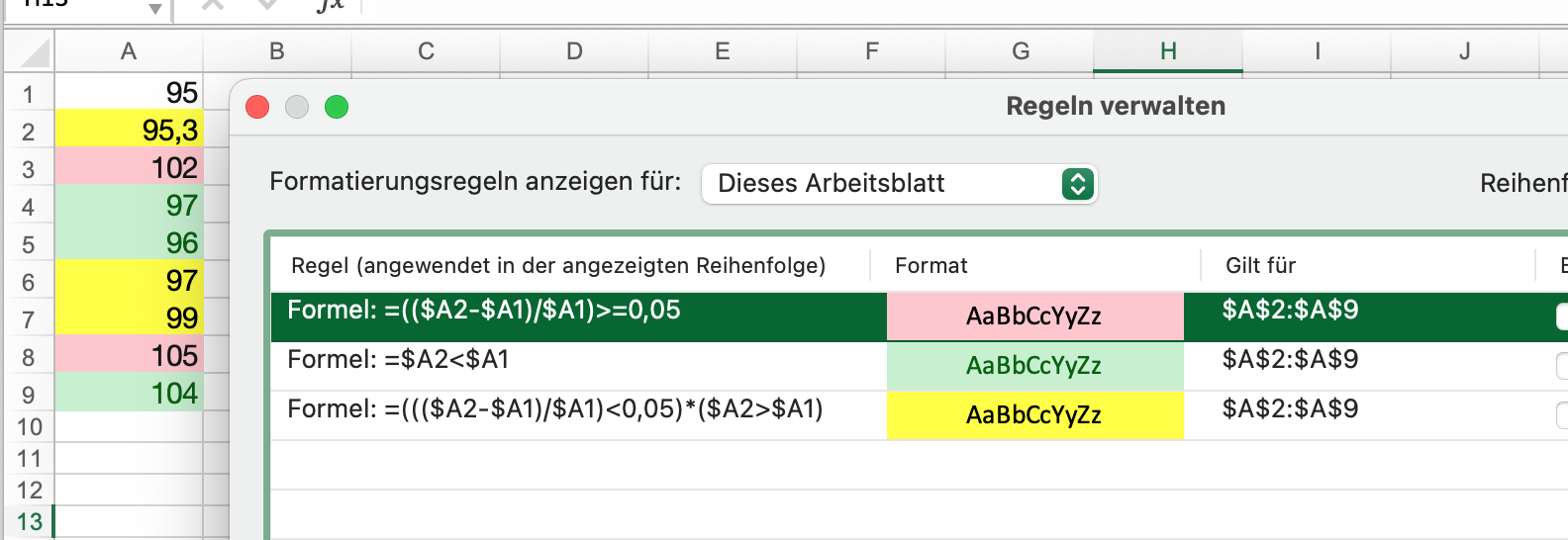Click the formula bar cancel X icon

(212, 5)
